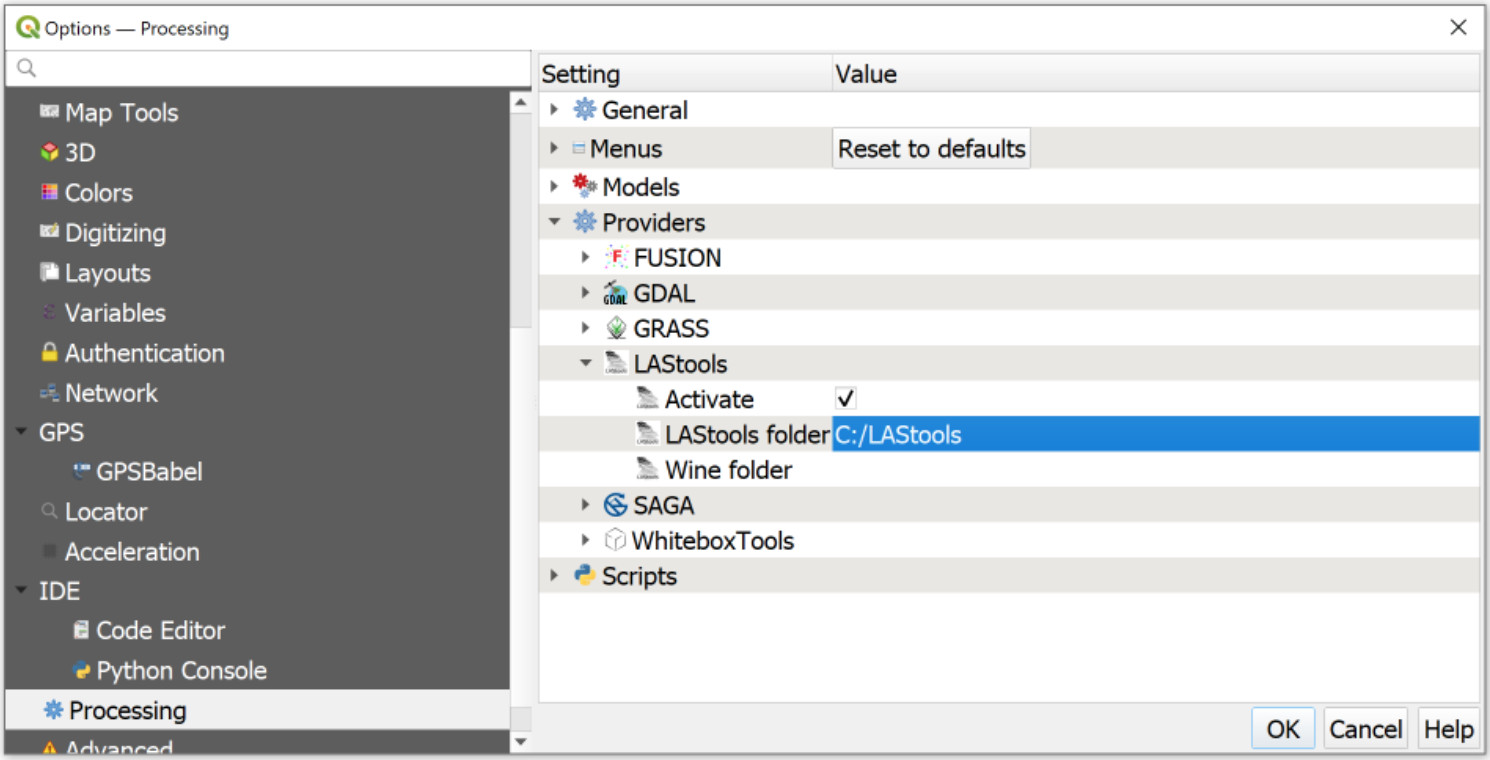Screen dimensions: 1490x760
Task: Edit the LAStools folder value C:/LAStools
Action: click(x=1156, y=434)
